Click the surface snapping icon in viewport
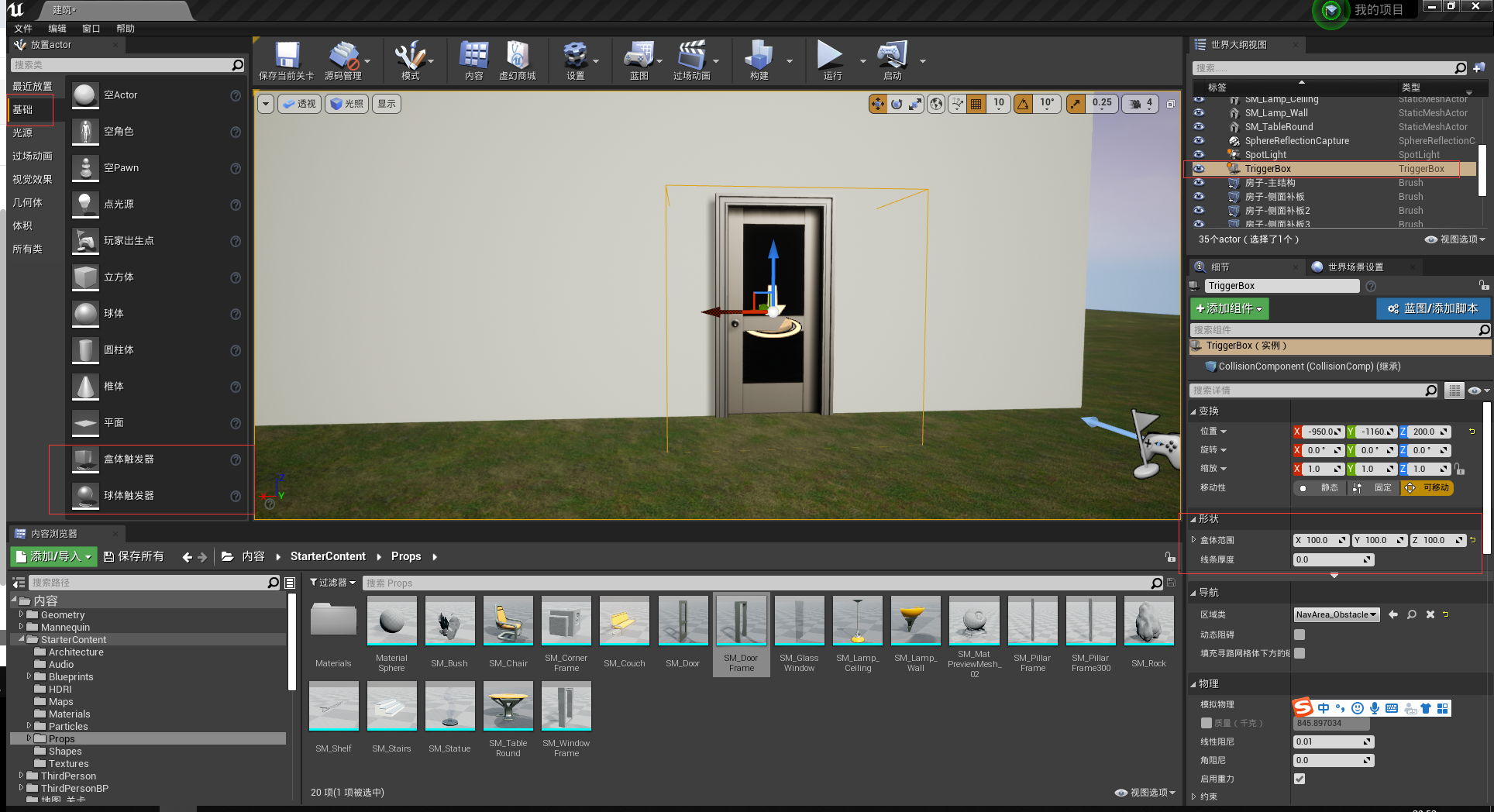Viewport: 1494px width, 812px height. 958,103
